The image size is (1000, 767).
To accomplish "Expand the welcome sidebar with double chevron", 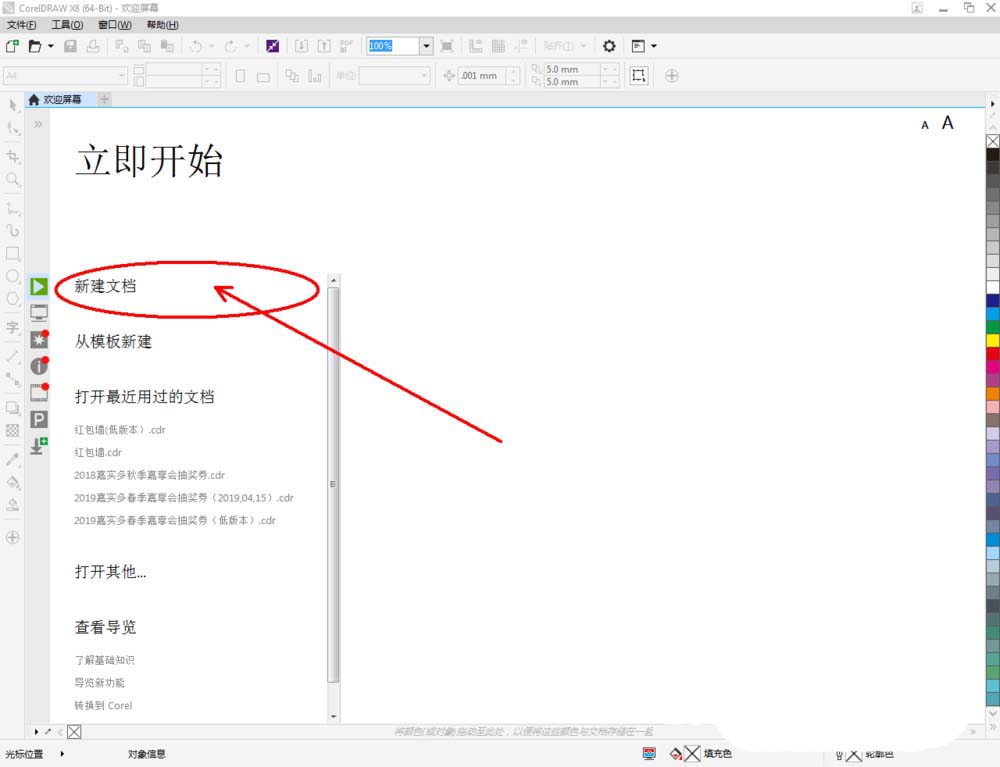I will click(38, 124).
